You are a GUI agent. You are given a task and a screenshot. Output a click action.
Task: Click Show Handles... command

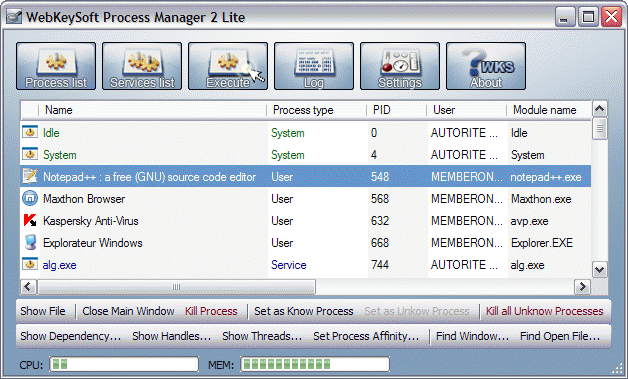(x=171, y=336)
